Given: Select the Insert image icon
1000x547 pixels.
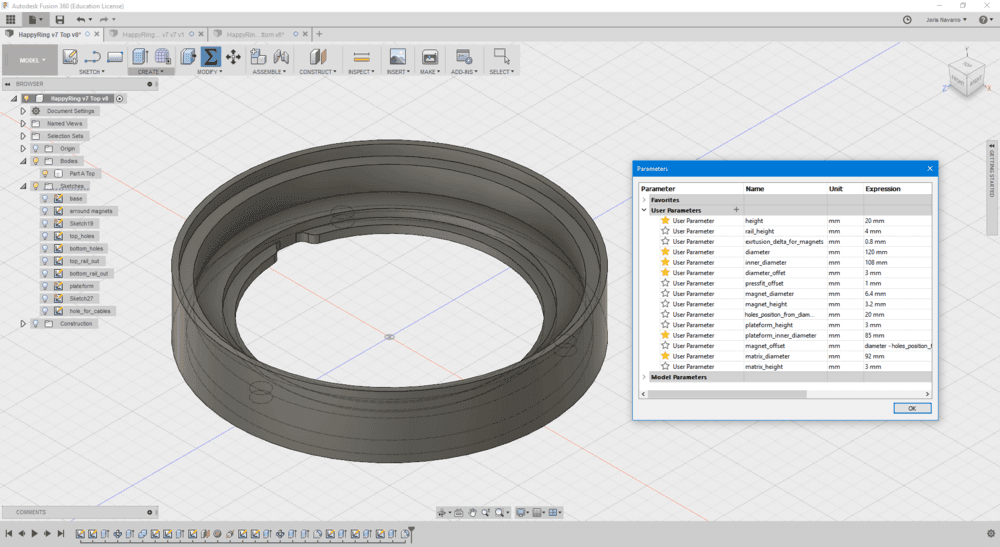Looking at the screenshot, I should [397, 57].
